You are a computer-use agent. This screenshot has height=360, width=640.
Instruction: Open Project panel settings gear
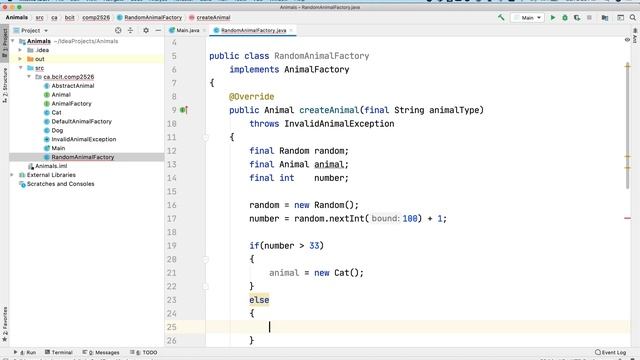coord(146,30)
